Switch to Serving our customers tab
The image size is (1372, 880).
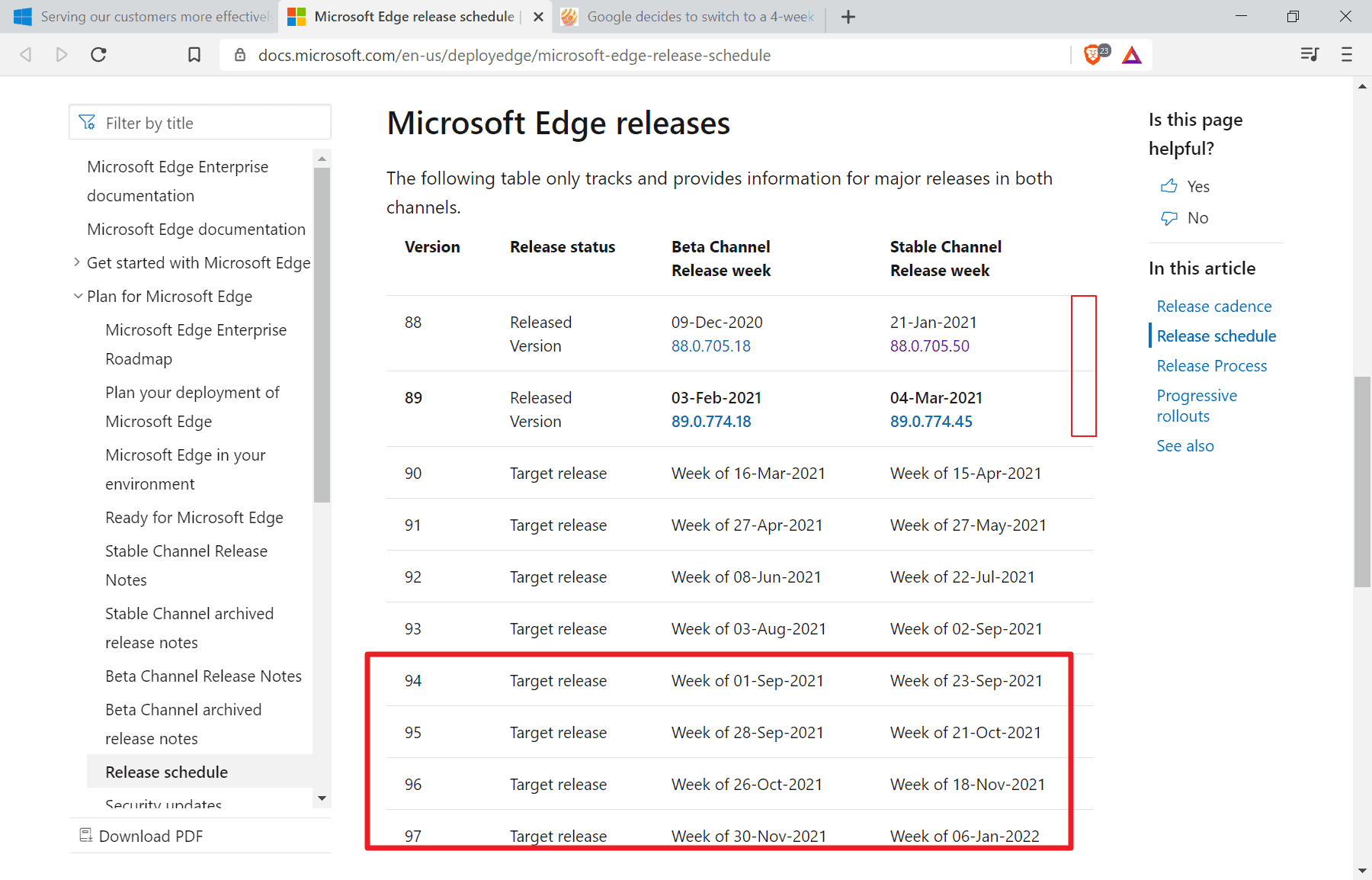(141, 17)
